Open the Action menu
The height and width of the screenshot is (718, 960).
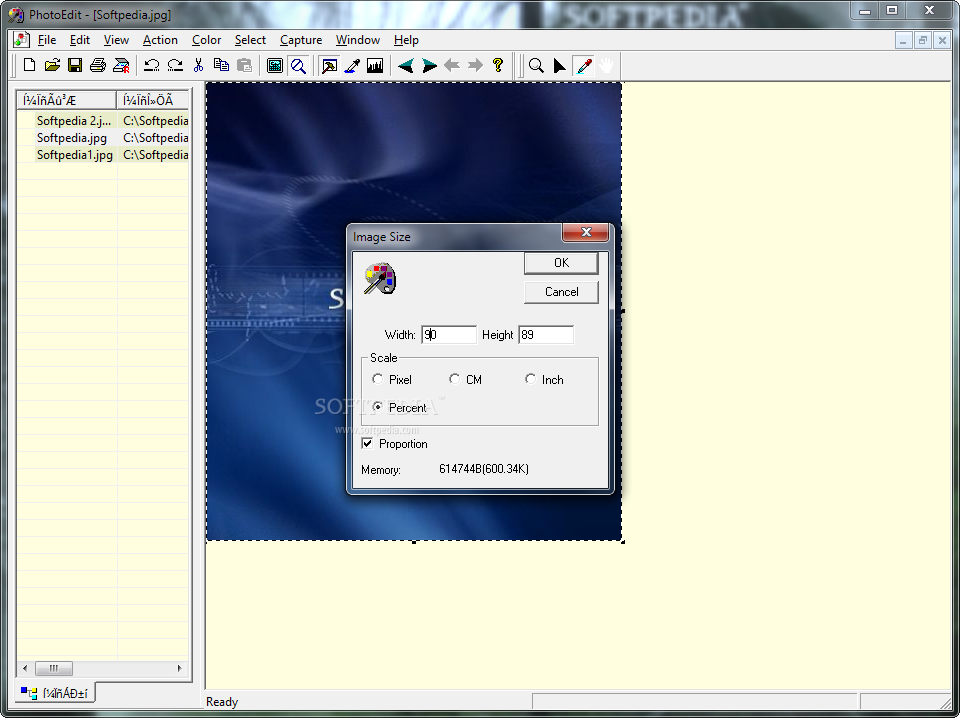click(160, 40)
